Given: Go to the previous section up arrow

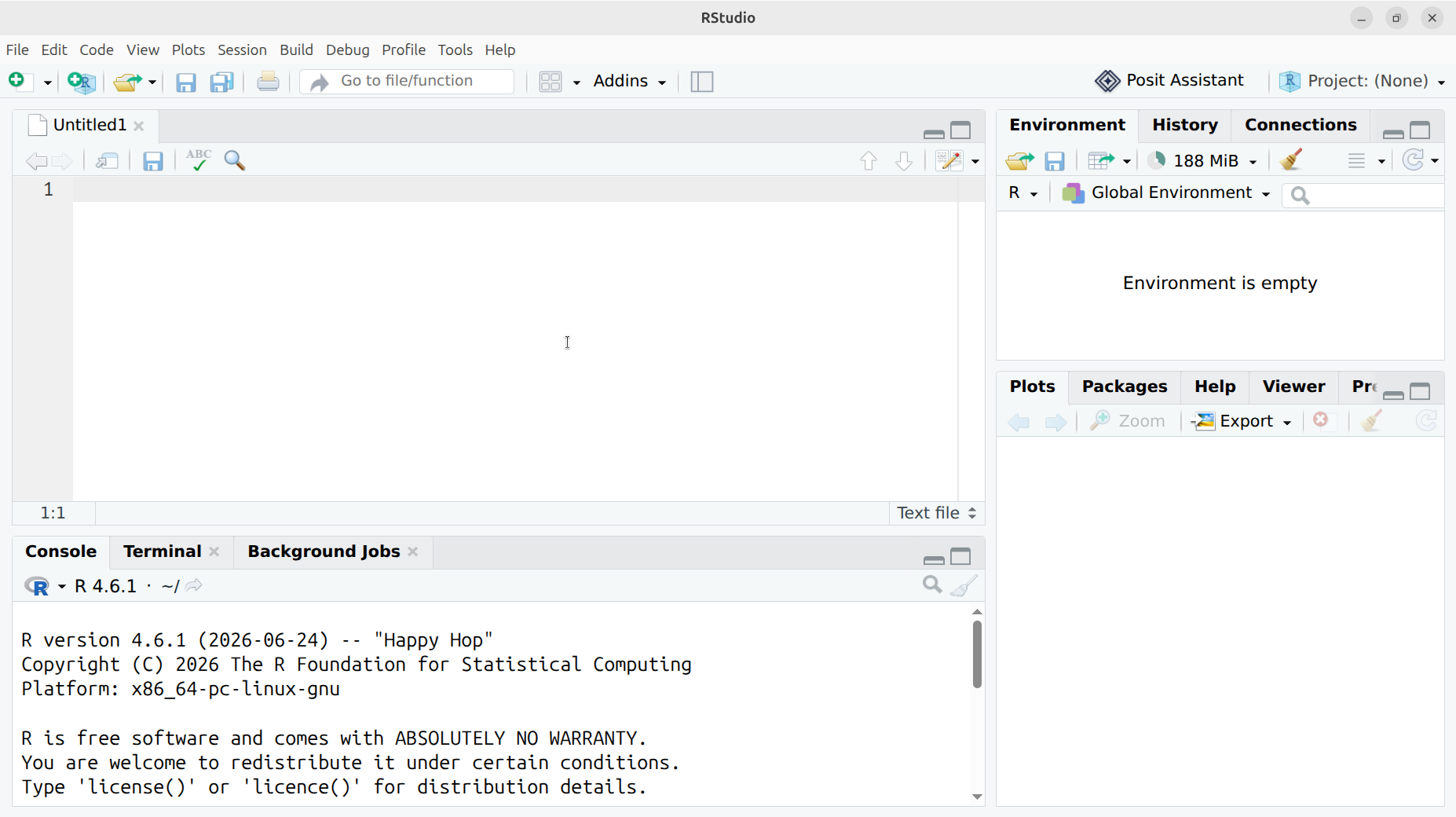Looking at the screenshot, I should click(868, 161).
